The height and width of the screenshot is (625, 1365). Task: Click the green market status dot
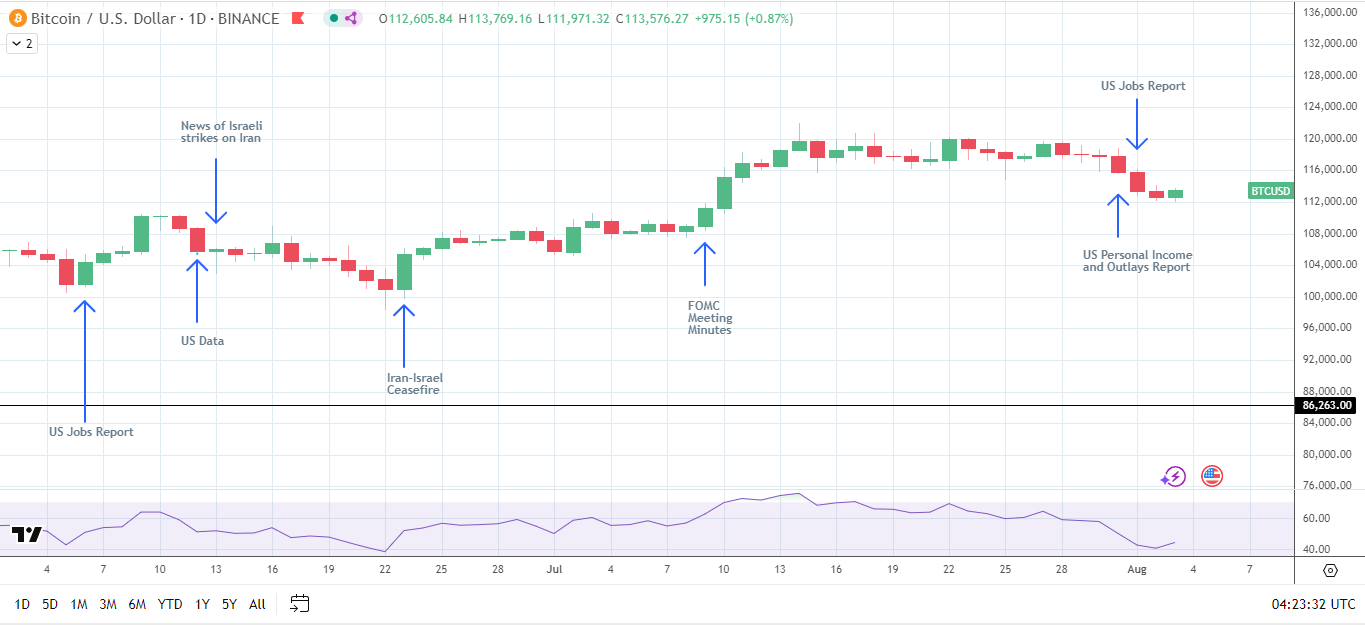coord(333,18)
